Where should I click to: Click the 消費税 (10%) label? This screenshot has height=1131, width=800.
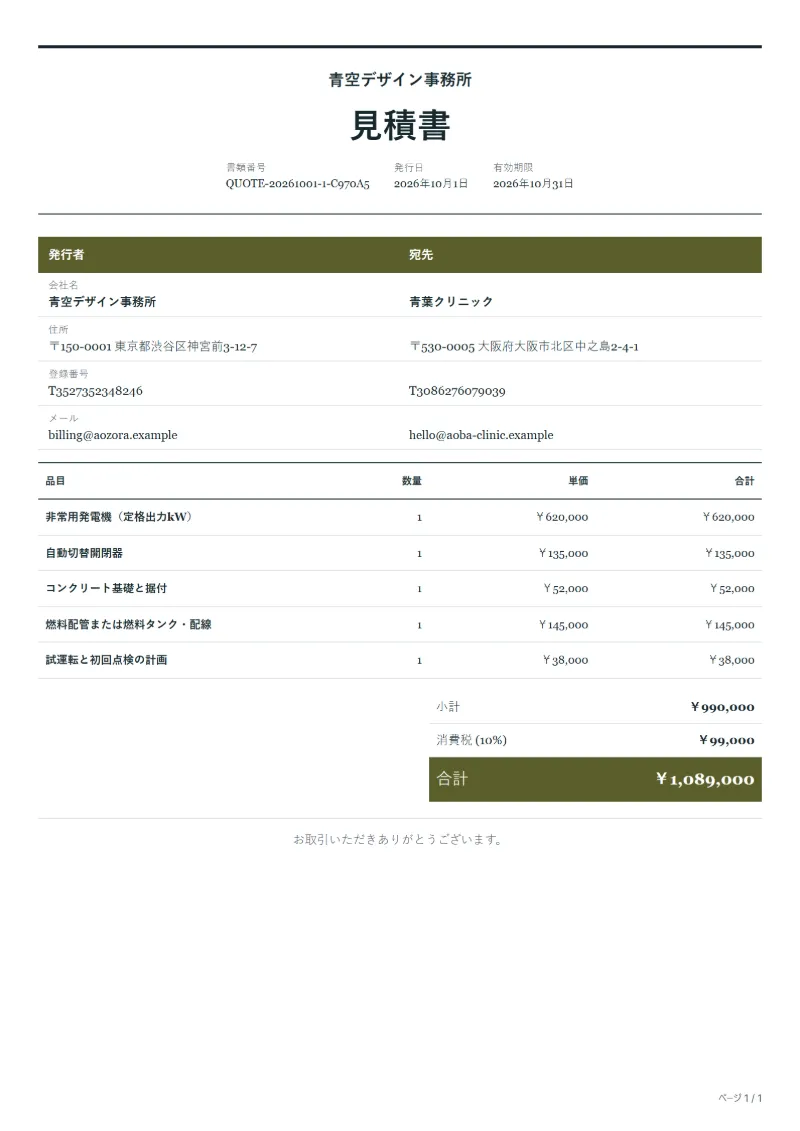coord(472,740)
